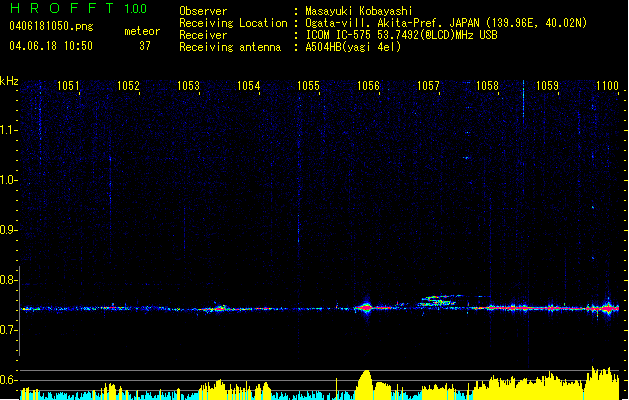Viewport: 629px width, 400px height.
Task: Click frequency axis label 0.8
Action: click(x=8, y=280)
